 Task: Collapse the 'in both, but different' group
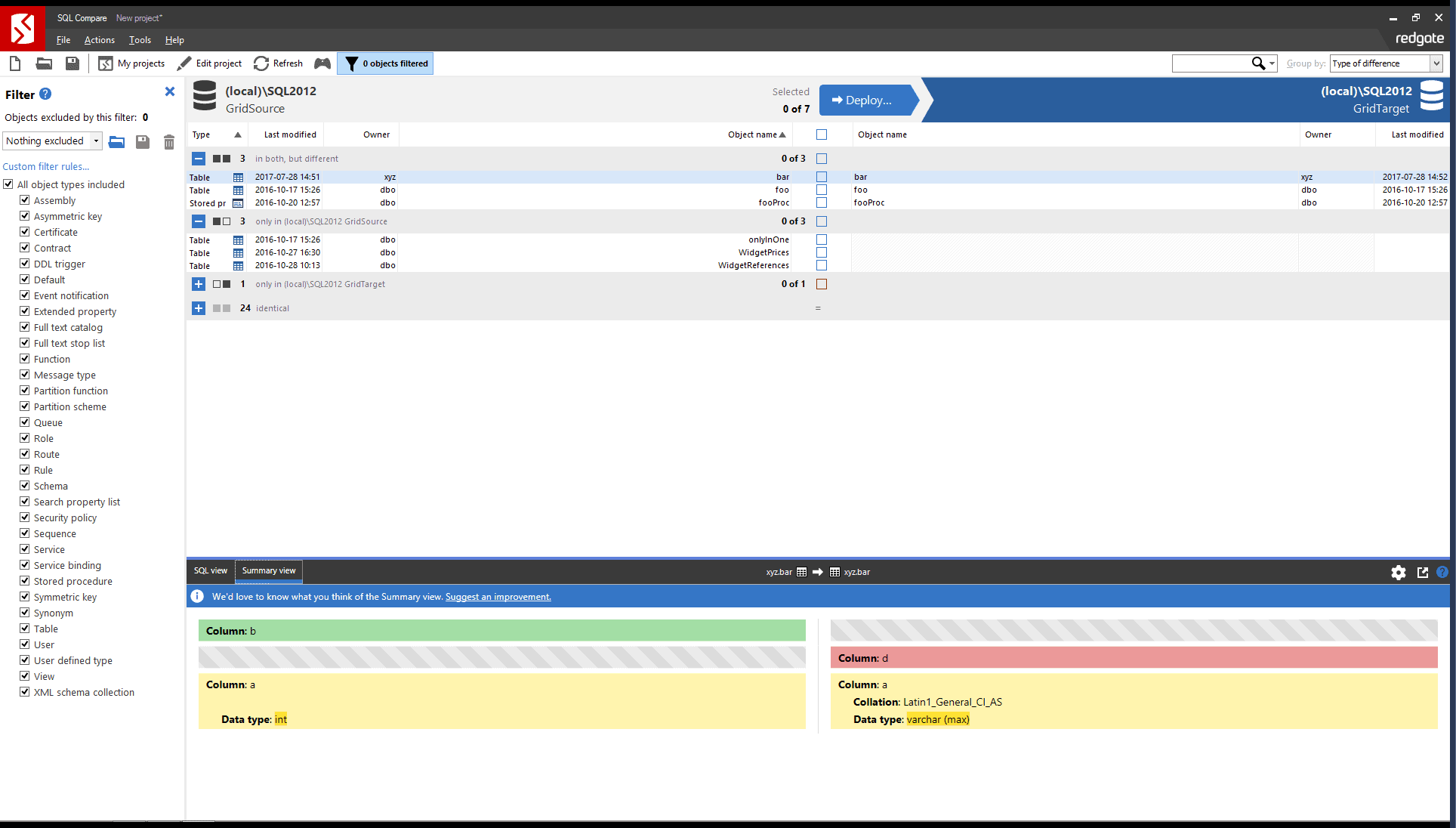(199, 159)
